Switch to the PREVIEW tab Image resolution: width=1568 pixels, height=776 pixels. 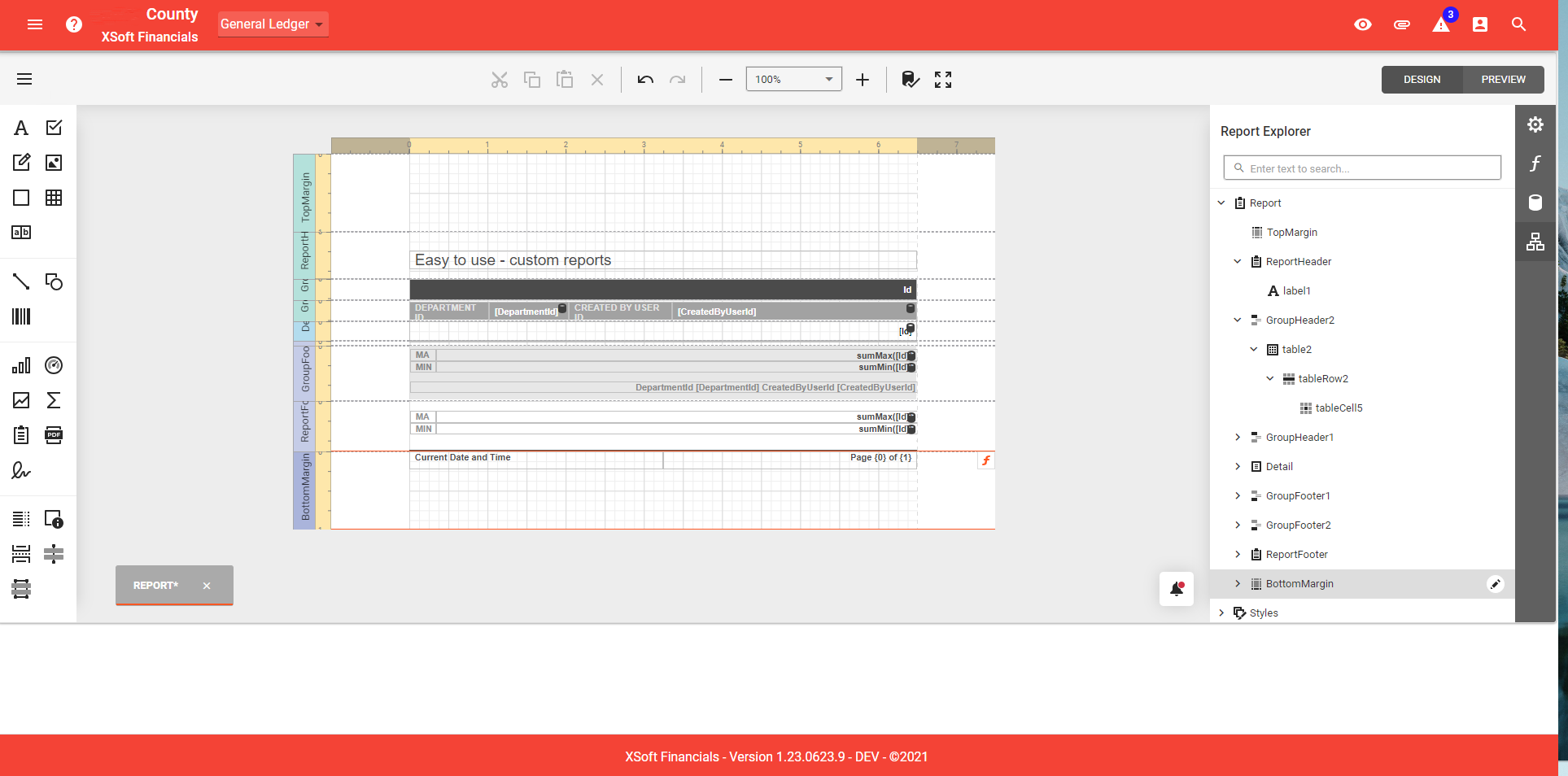[x=1503, y=80]
